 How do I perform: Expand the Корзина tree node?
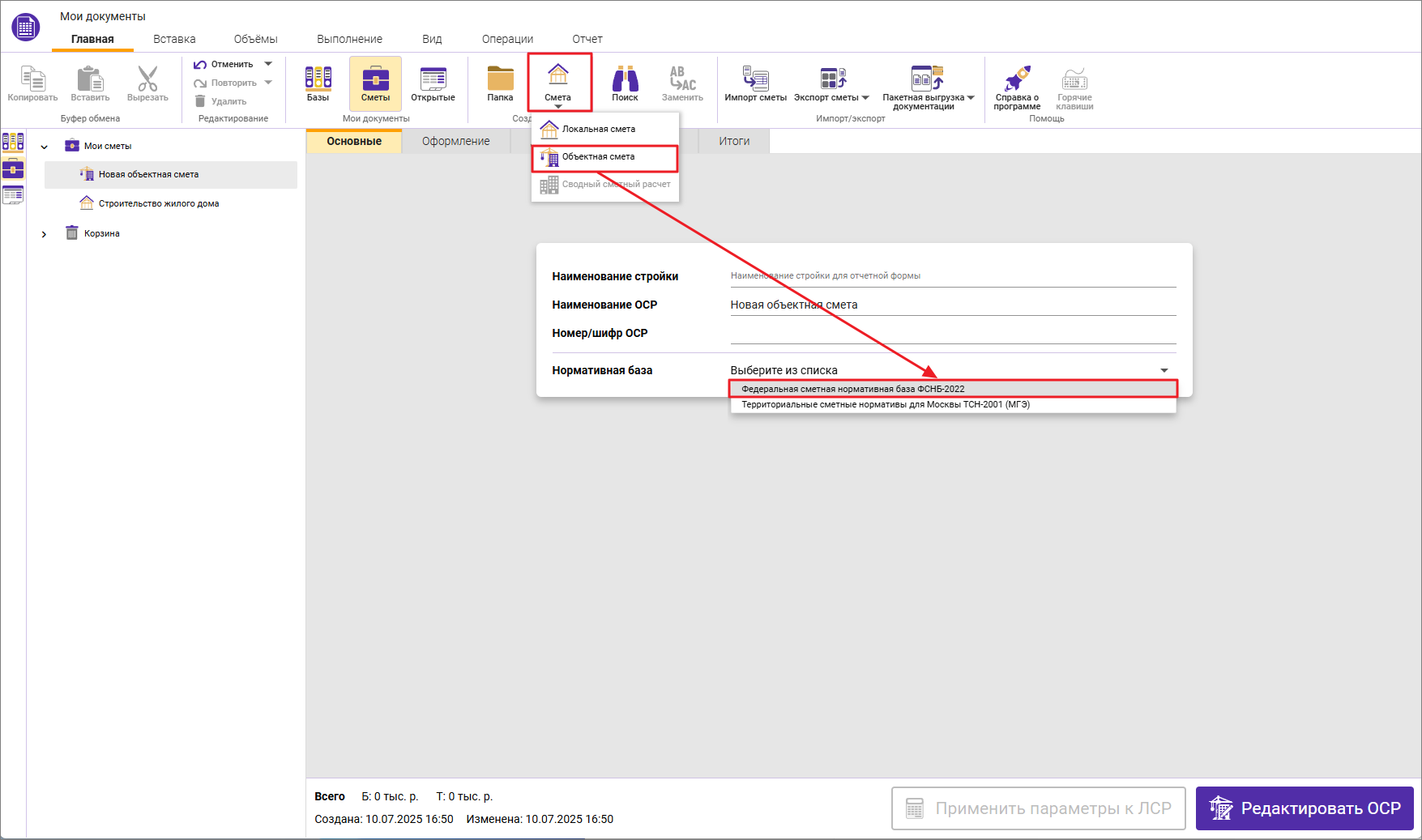coord(45,234)
